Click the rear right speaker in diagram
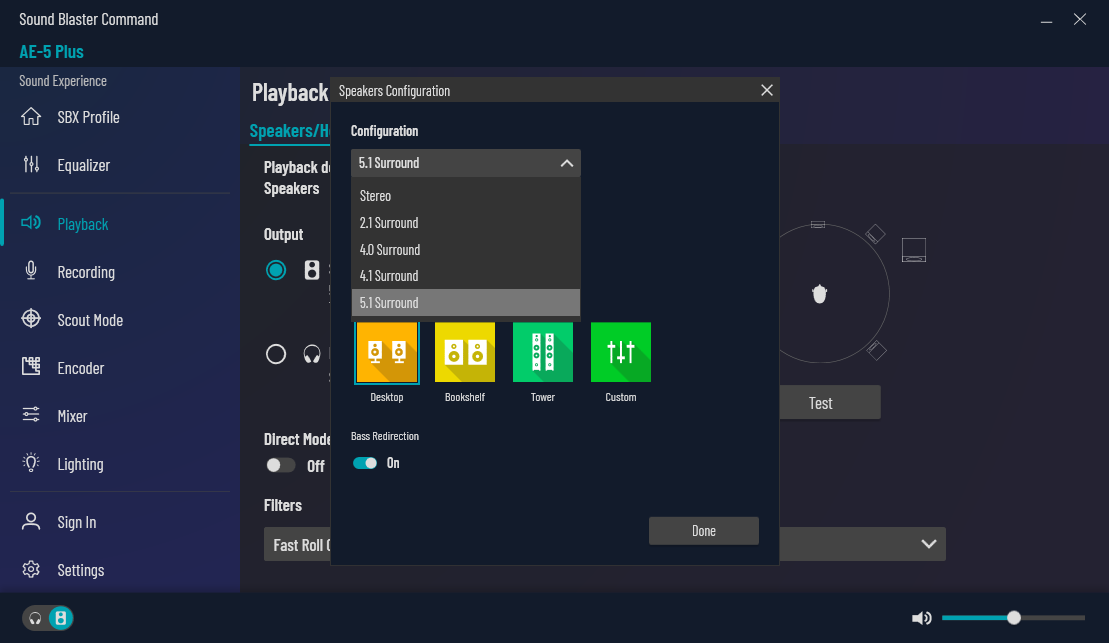Screen dimensions: 1109x643 click(877, 350)
